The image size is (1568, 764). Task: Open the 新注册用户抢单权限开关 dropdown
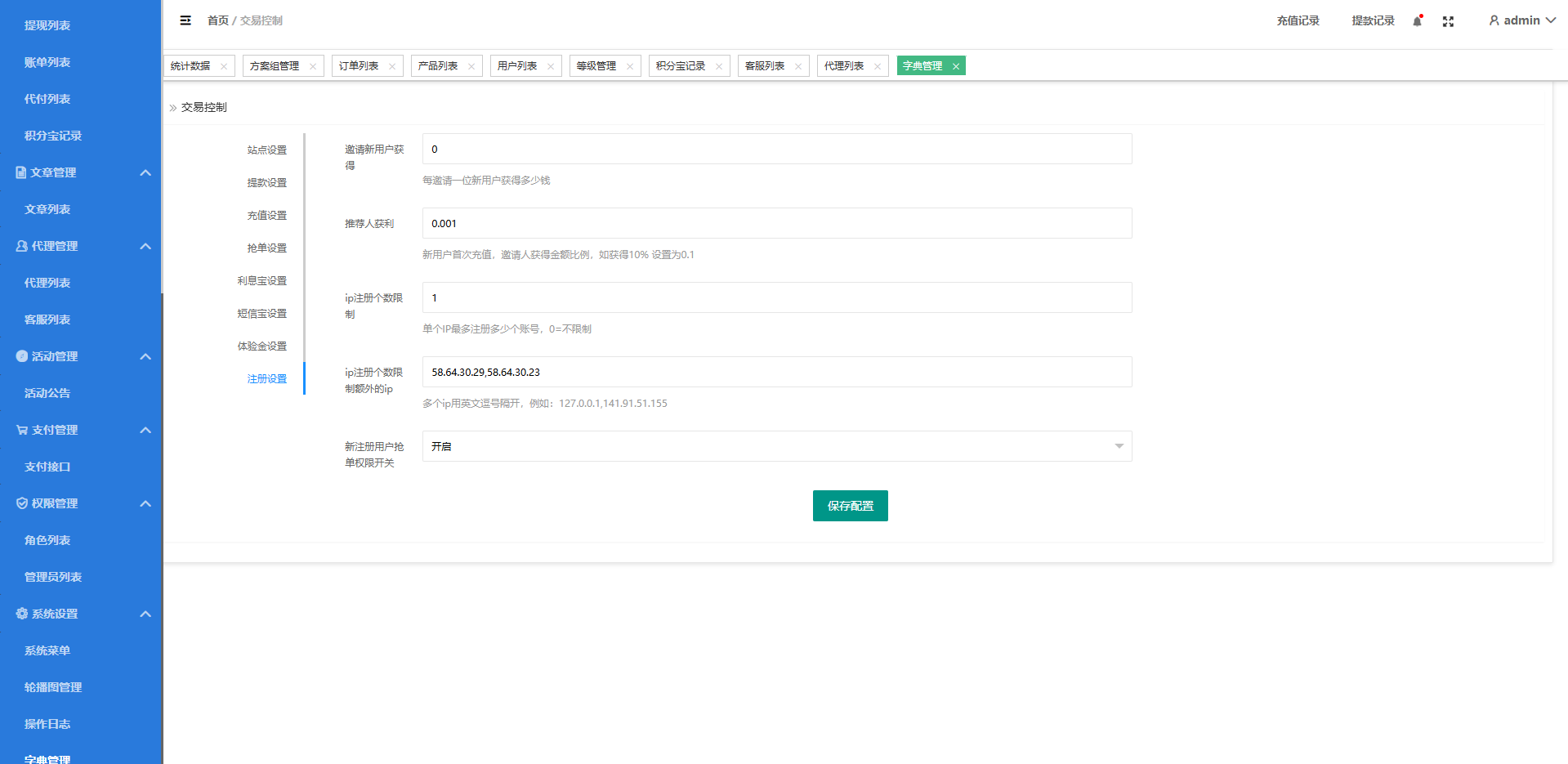pyautogui.click(x=776, y=446)
